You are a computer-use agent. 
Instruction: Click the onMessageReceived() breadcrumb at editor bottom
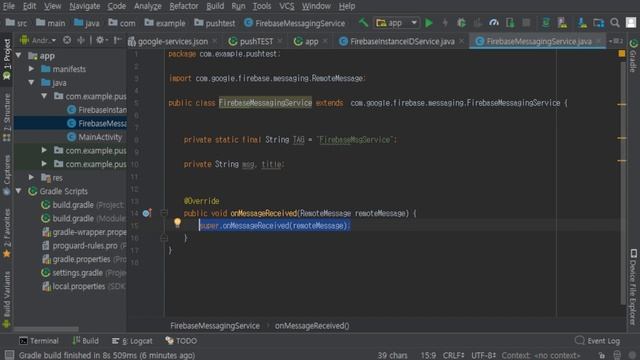coord(312,326)
